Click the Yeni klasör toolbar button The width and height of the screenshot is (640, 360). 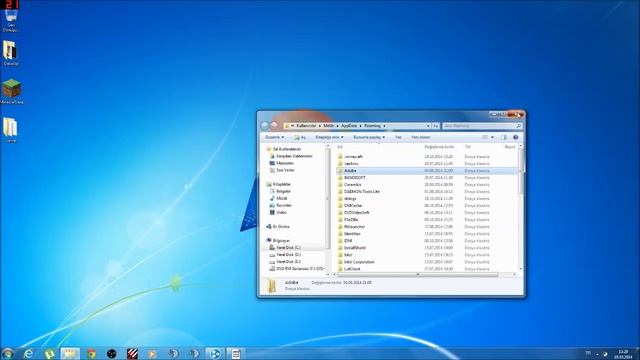420,137
